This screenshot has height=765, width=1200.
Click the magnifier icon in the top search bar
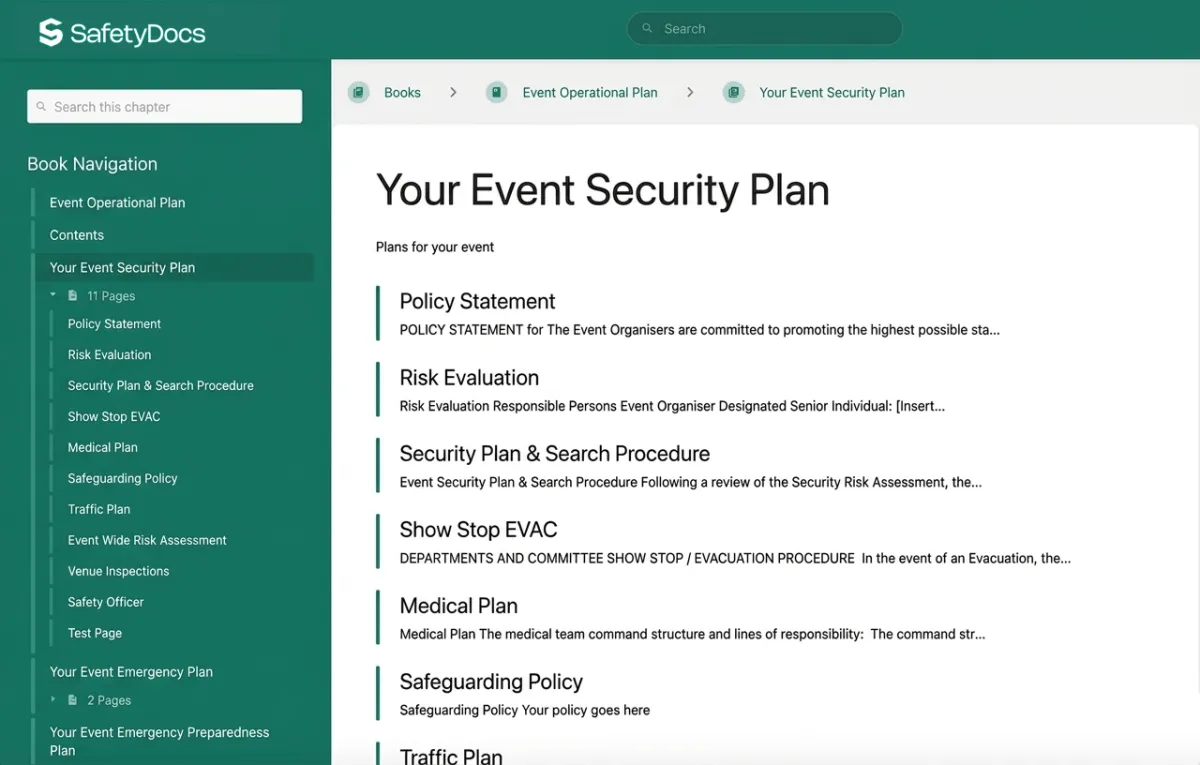click(646, 28)
